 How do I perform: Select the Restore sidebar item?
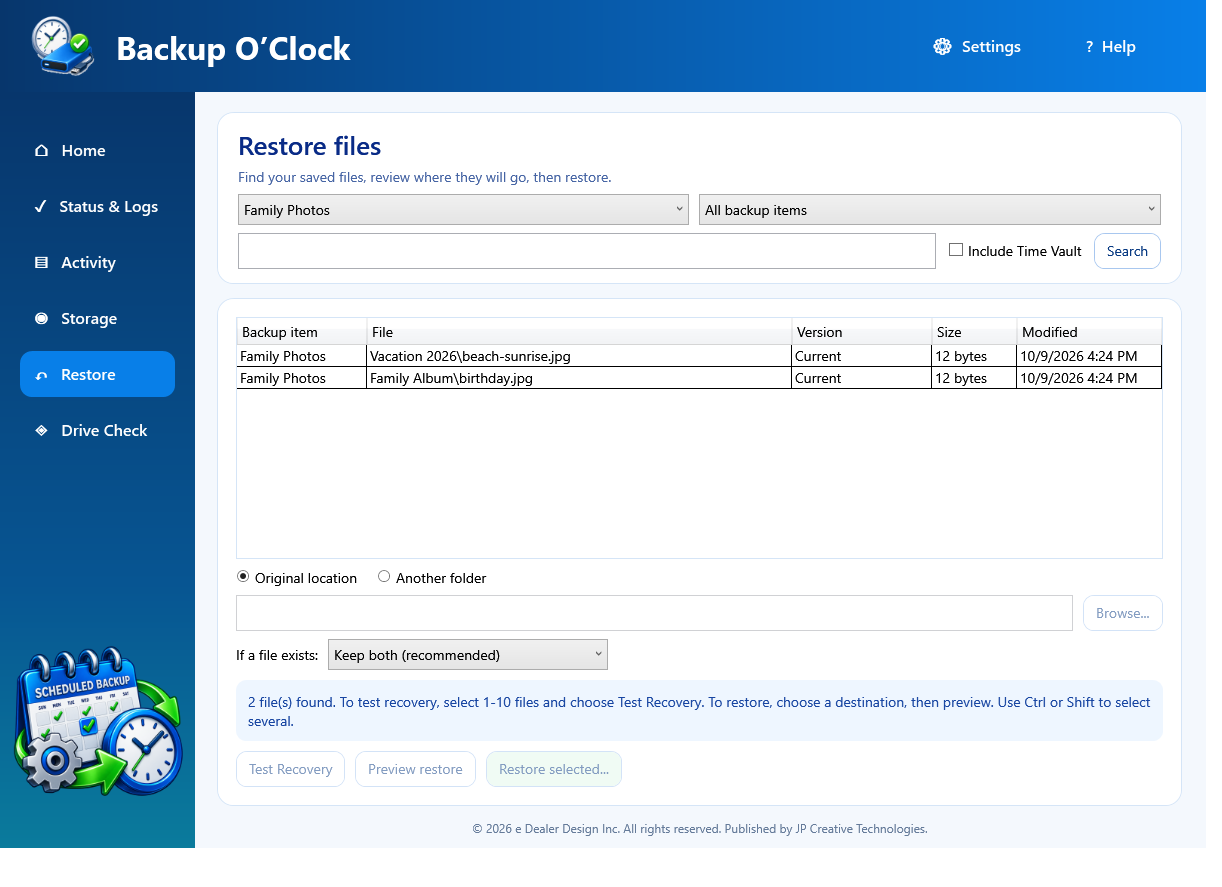(x=97, y=374)
